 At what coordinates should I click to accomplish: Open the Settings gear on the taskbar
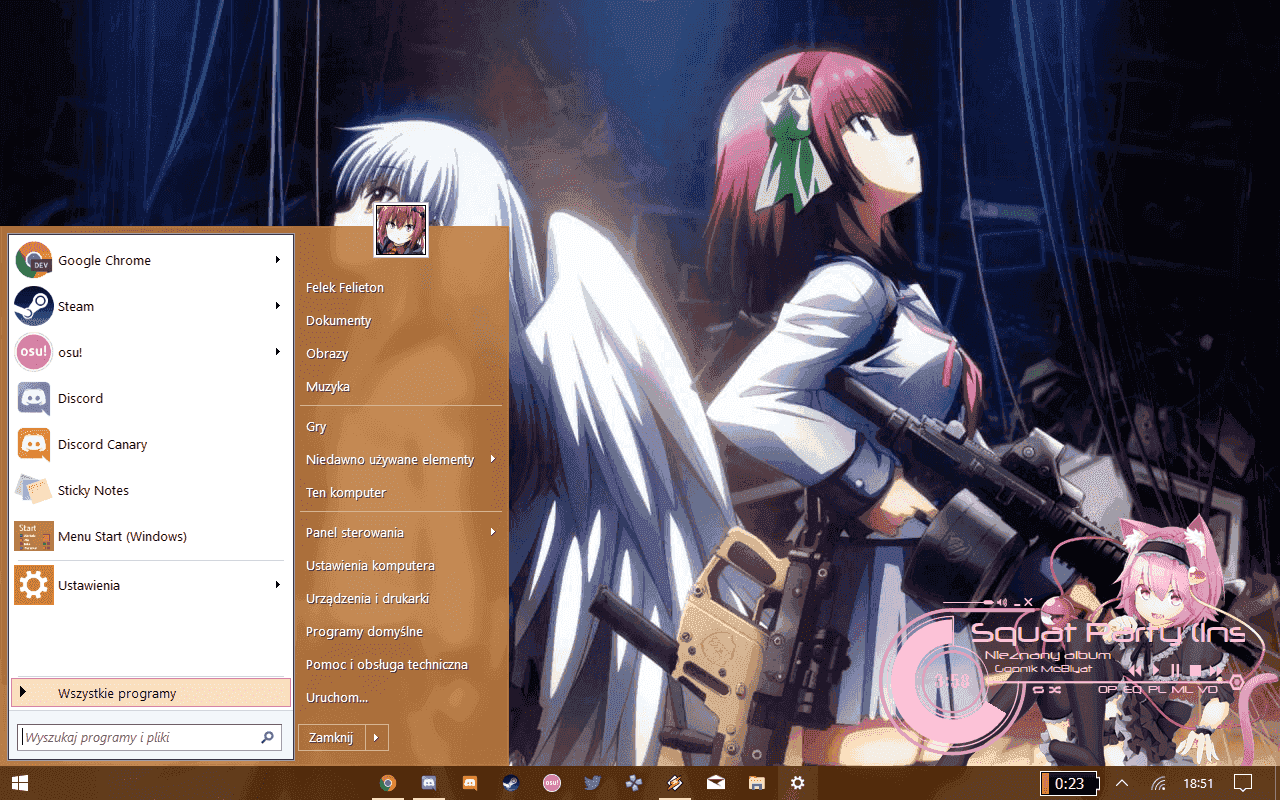tap(797, 783)
